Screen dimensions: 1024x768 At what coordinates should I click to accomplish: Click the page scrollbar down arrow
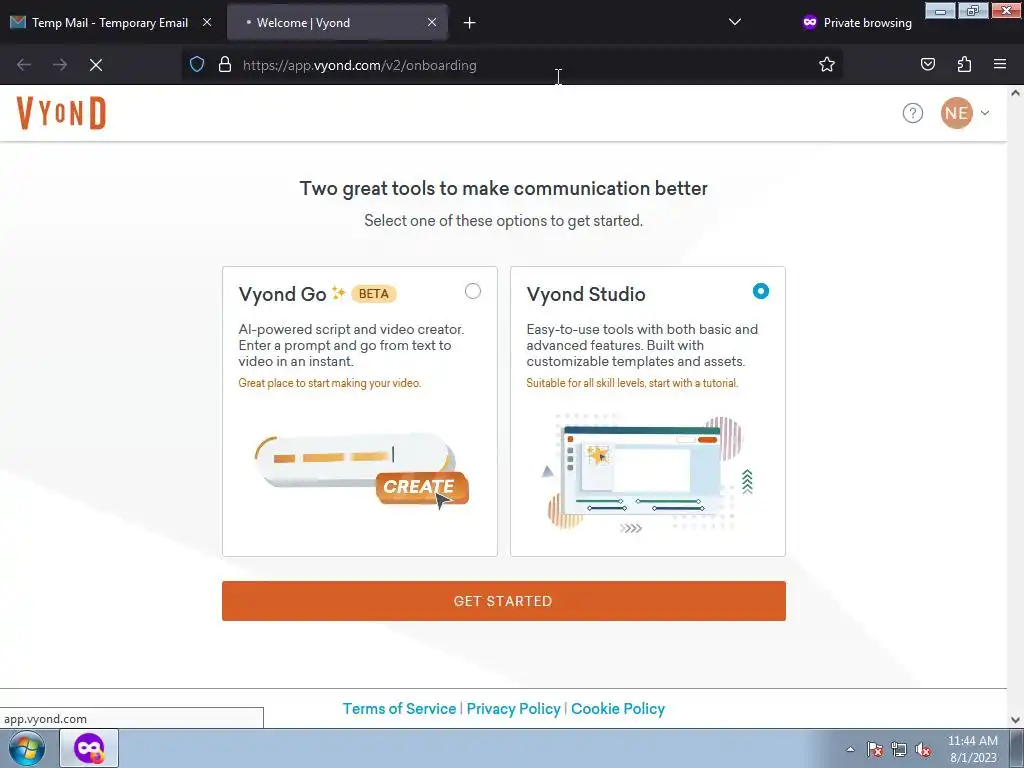[1015, 720]
